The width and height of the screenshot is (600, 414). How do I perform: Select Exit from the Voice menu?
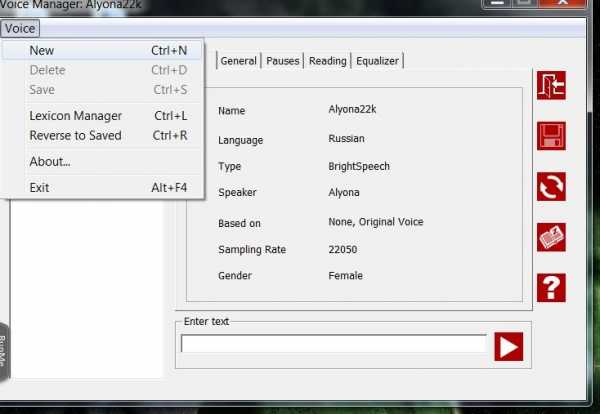[x=40, y=187]
